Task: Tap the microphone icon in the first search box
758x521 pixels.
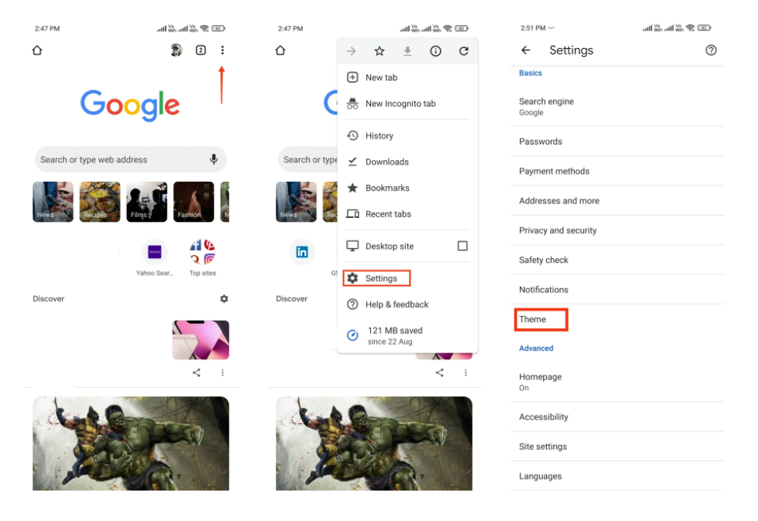Action: [x=214, y=159]
